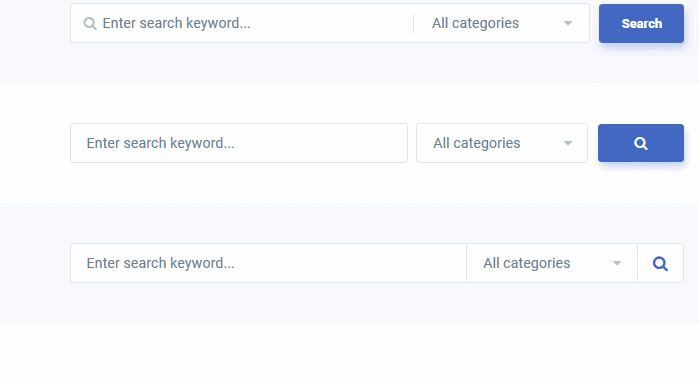Screen dimensions: 699x381
Task: Click the blue Search text button
Action: (641, 24)
